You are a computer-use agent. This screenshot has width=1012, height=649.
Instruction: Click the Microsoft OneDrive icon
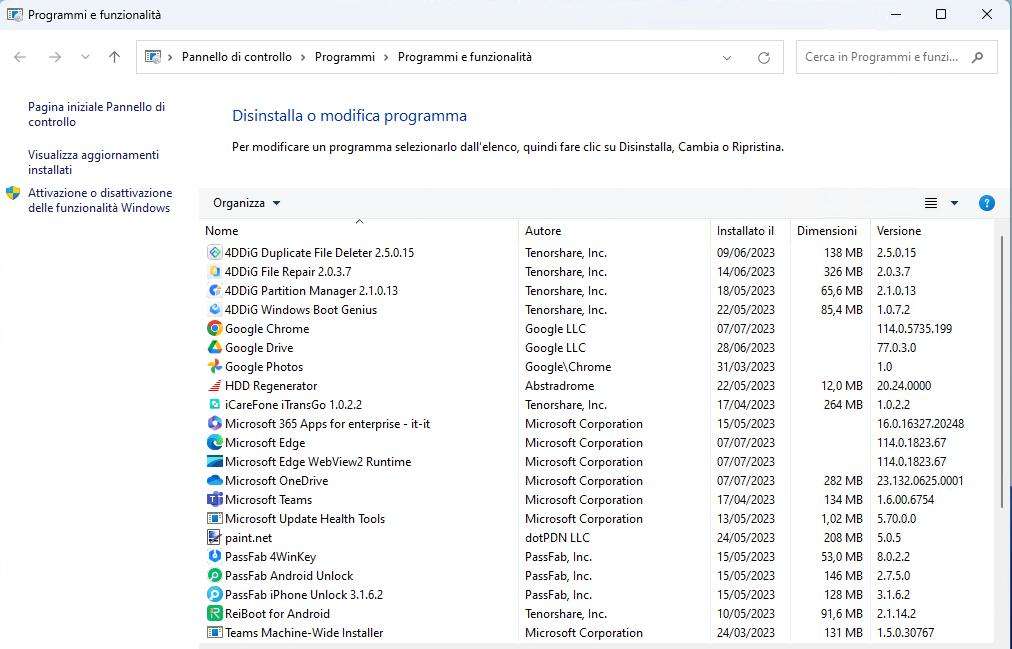[214, 480]
